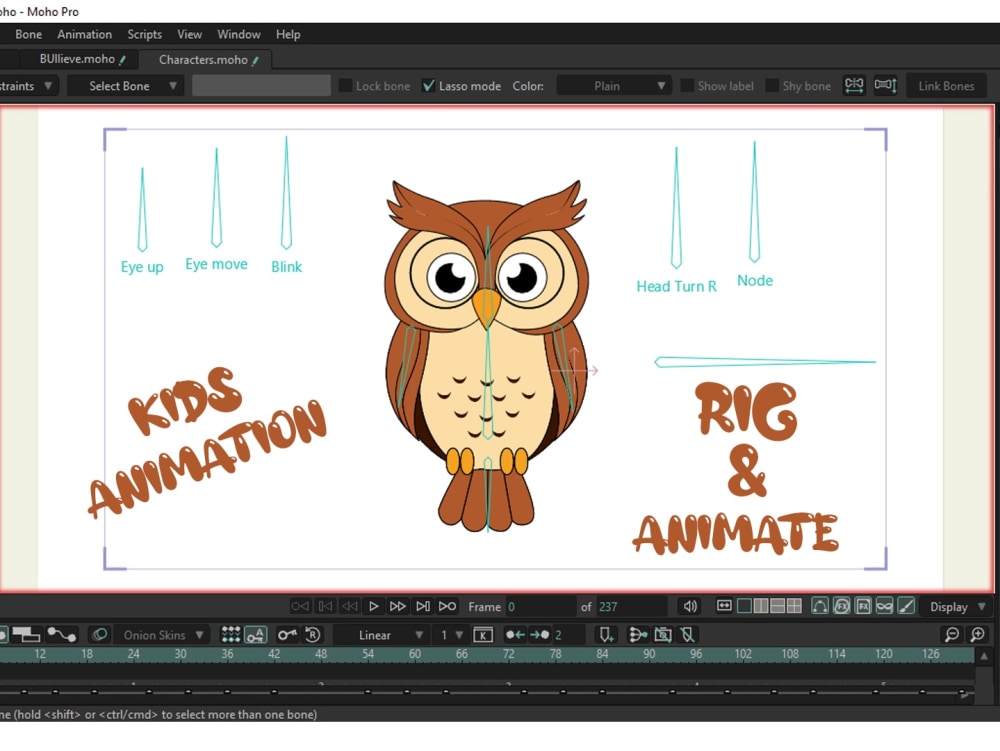Select the stacked viewport layout
The width and height of the screenshot is (1000, 751).
coord(777,606)
